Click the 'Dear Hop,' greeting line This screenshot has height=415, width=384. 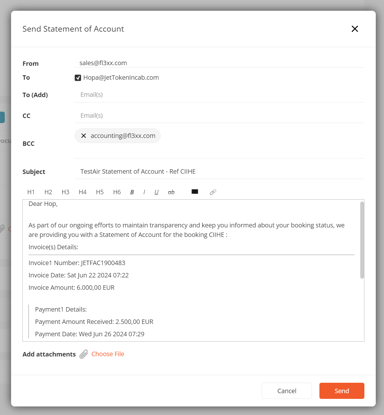coord(43,204)
